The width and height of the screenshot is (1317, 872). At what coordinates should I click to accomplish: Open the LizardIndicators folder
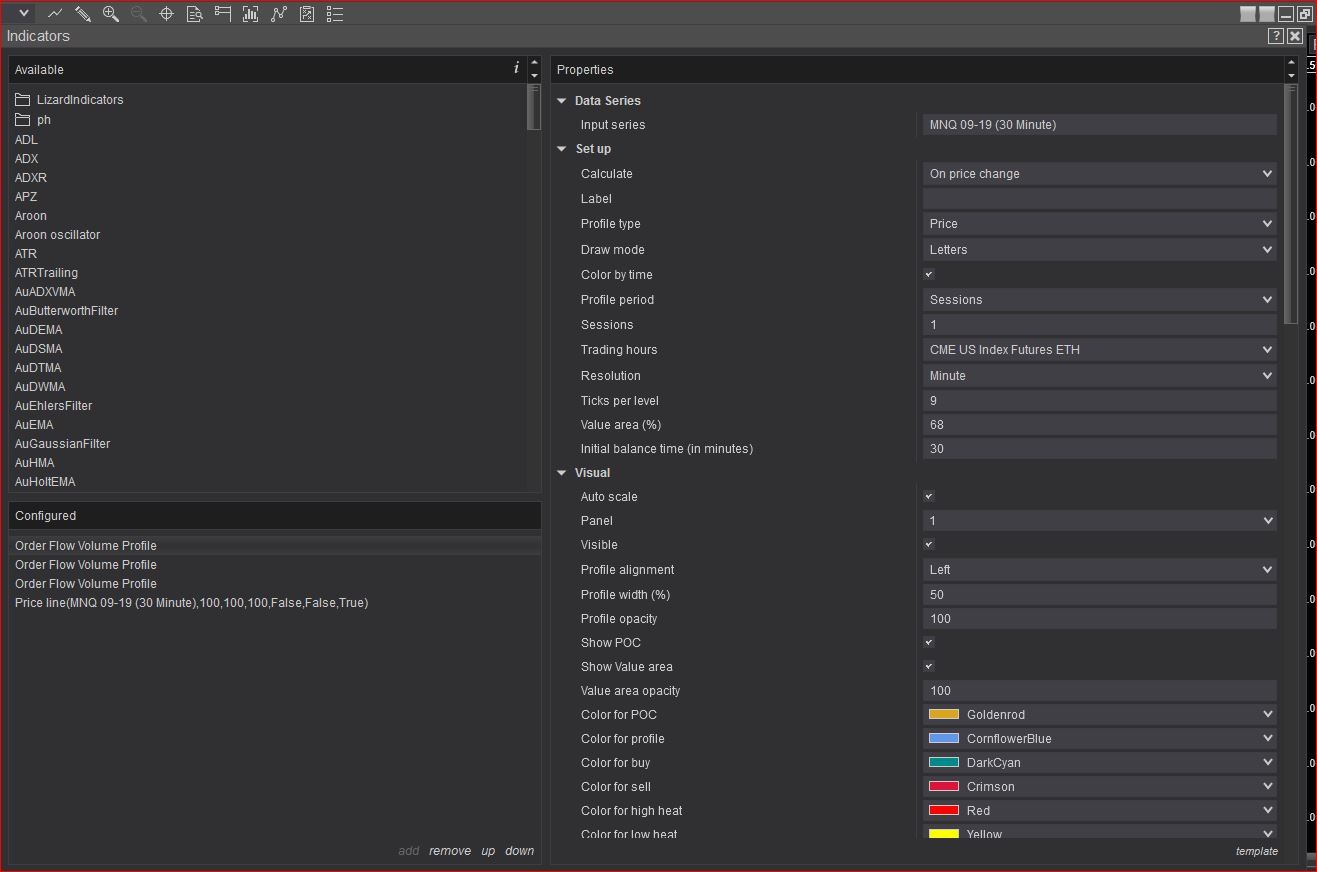tap(79, 100)
